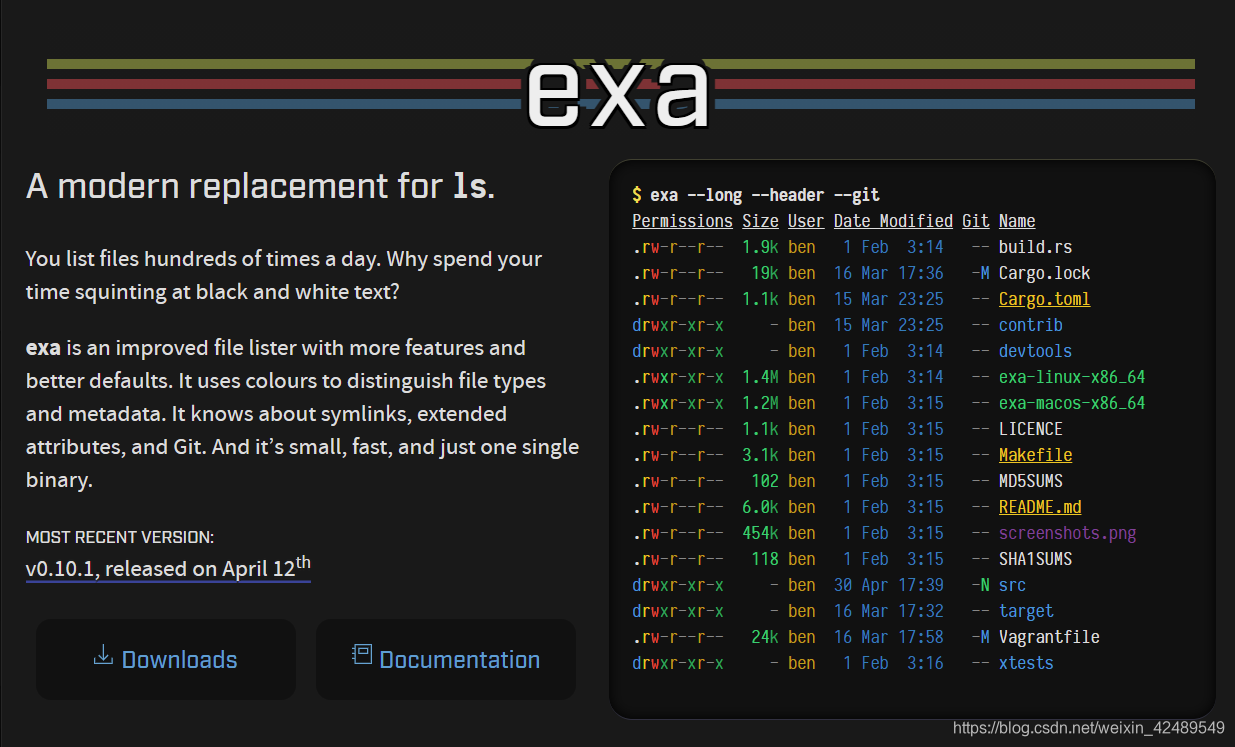Click the 'User' column header
Screen dimensions: 1235x747
click(x=806, y=221)
